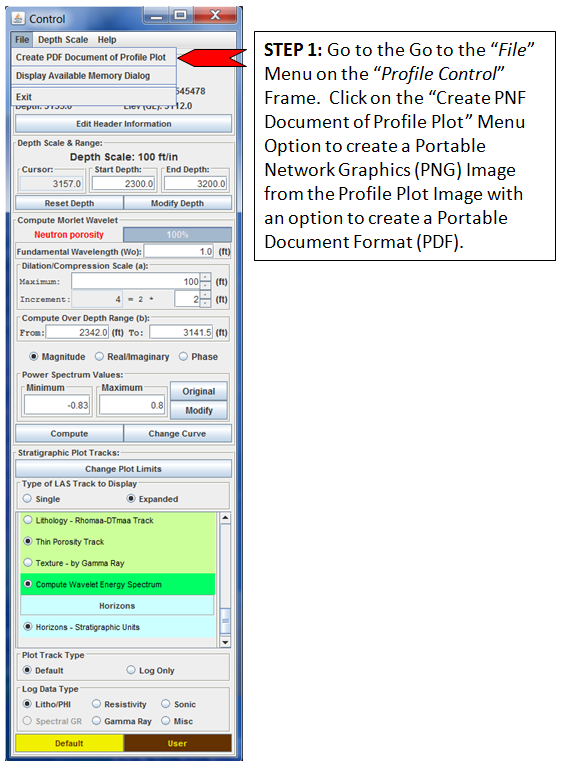
Task: Click the yellow Default color button
Action: (69, 743)
